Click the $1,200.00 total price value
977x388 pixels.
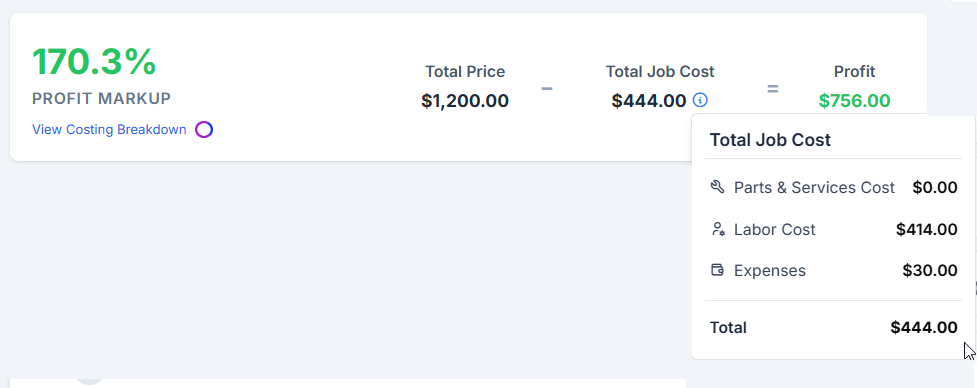pos(465,100)
